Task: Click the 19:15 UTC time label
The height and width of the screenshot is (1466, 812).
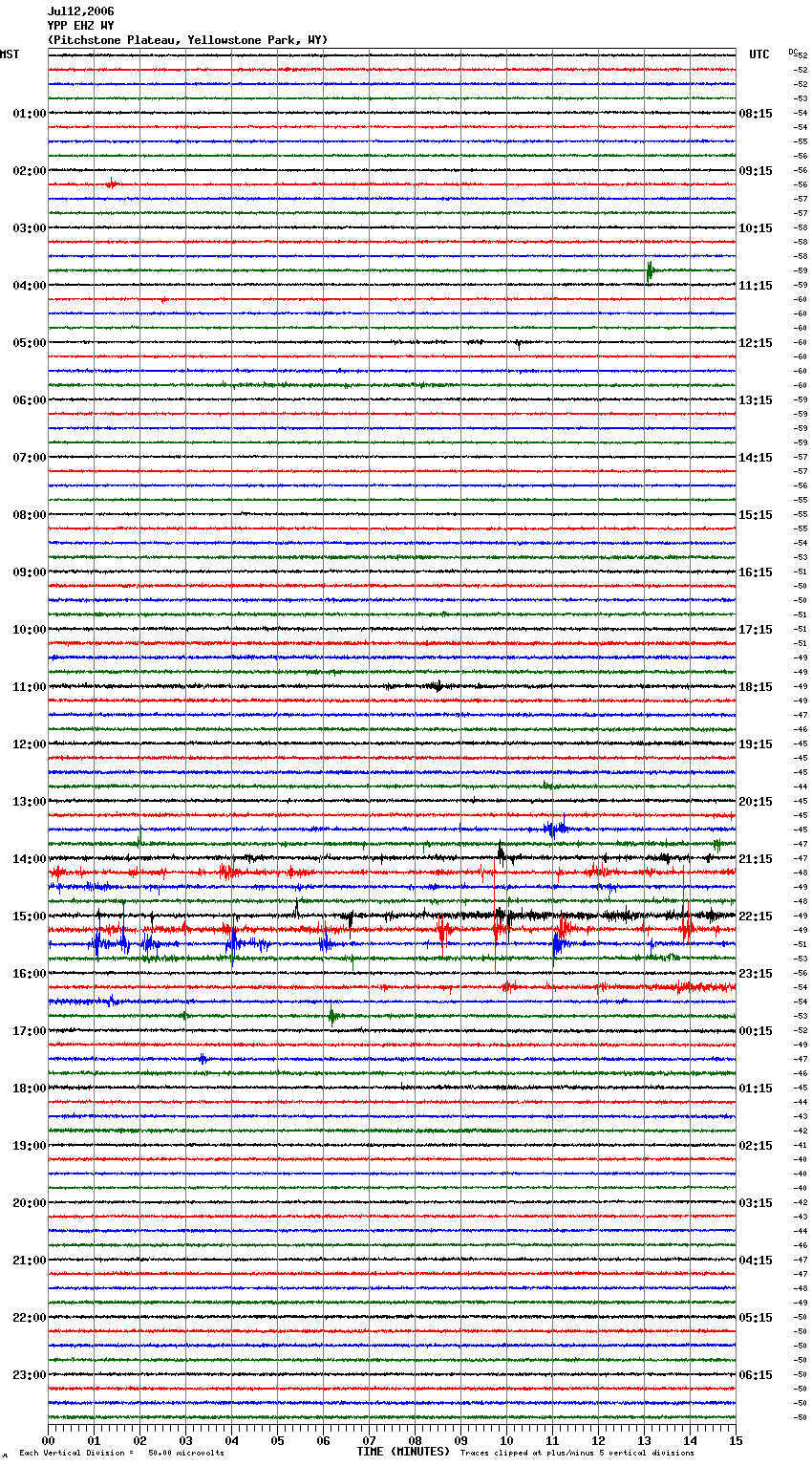Action: point(756,744)
